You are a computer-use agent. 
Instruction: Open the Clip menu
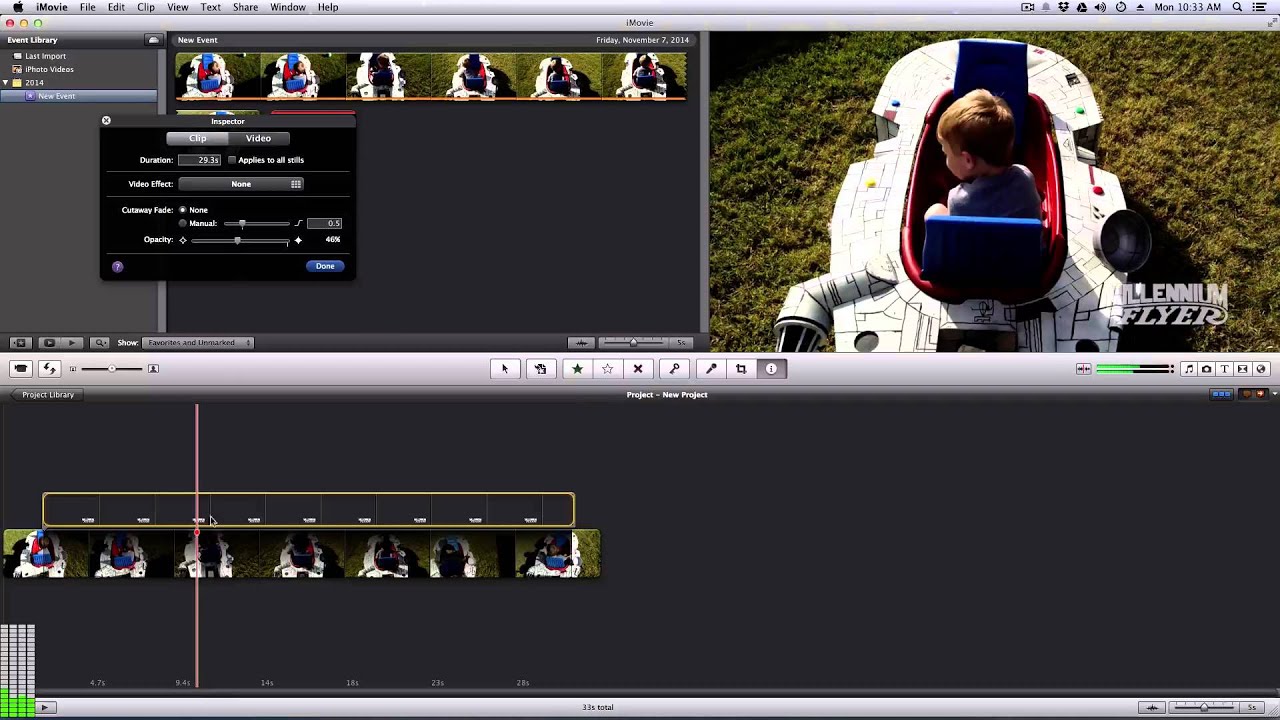pyautogui.click(x=146, y=7)
